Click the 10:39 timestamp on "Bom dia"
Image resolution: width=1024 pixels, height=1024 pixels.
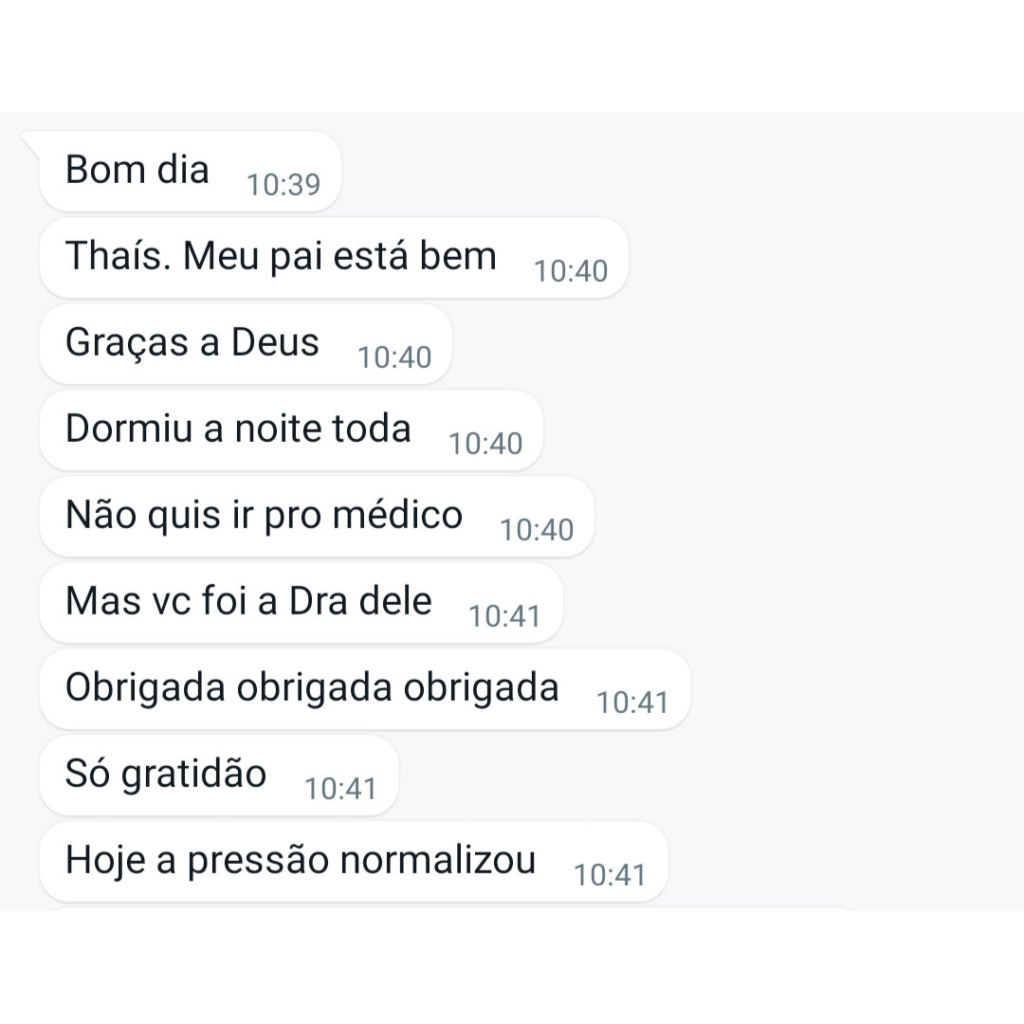[283, 185]
